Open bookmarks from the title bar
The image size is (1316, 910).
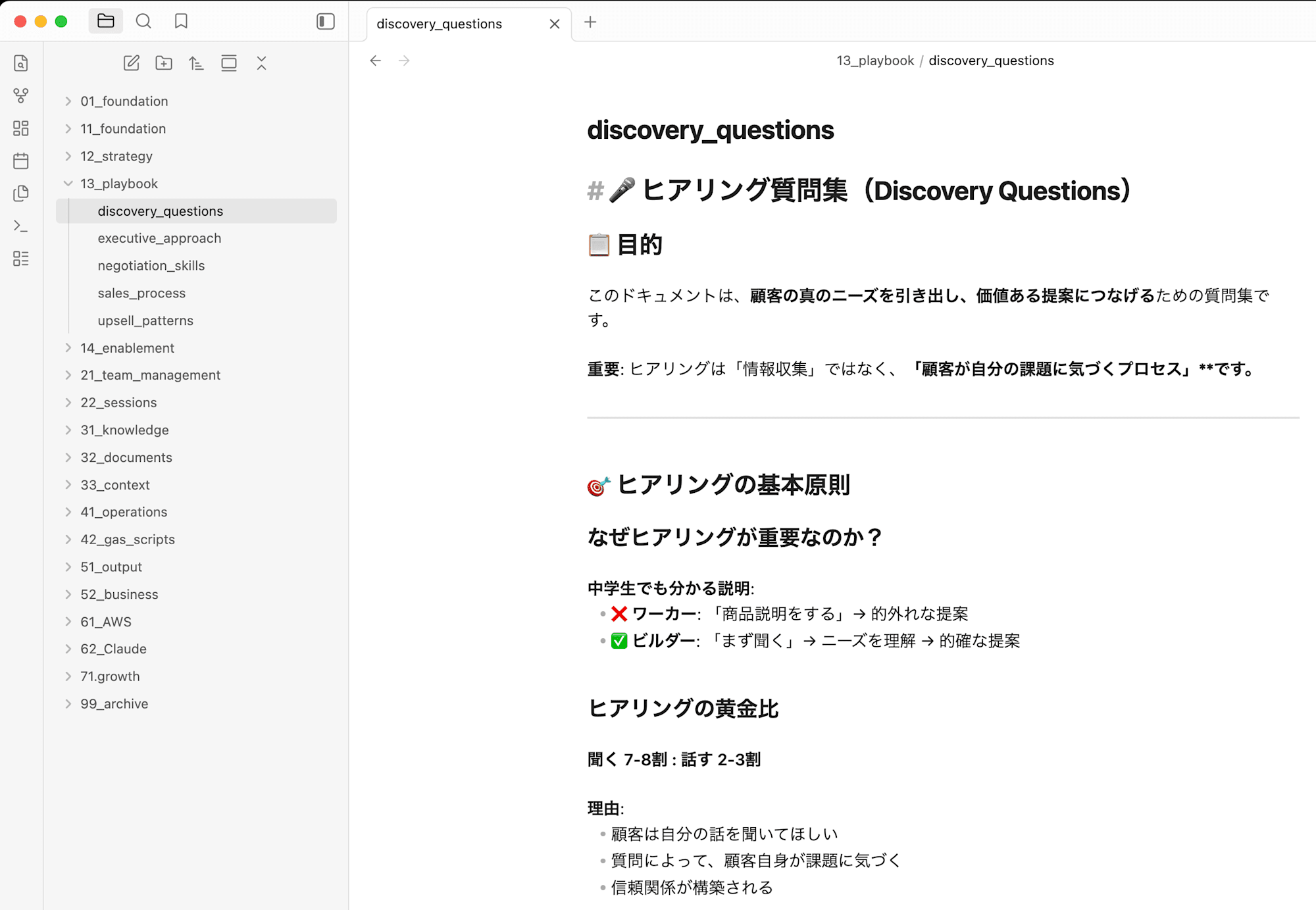(x=181, y=21)
